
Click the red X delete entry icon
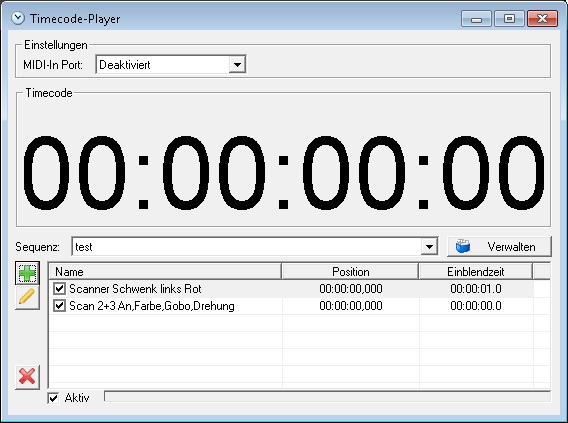tap(28, 377)
